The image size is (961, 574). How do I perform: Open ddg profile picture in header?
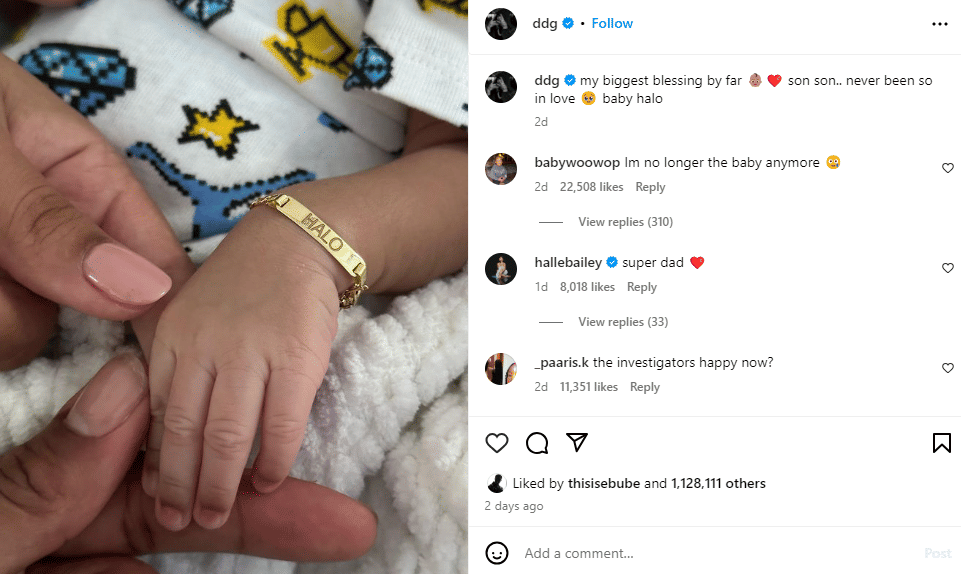click(501, 24)
